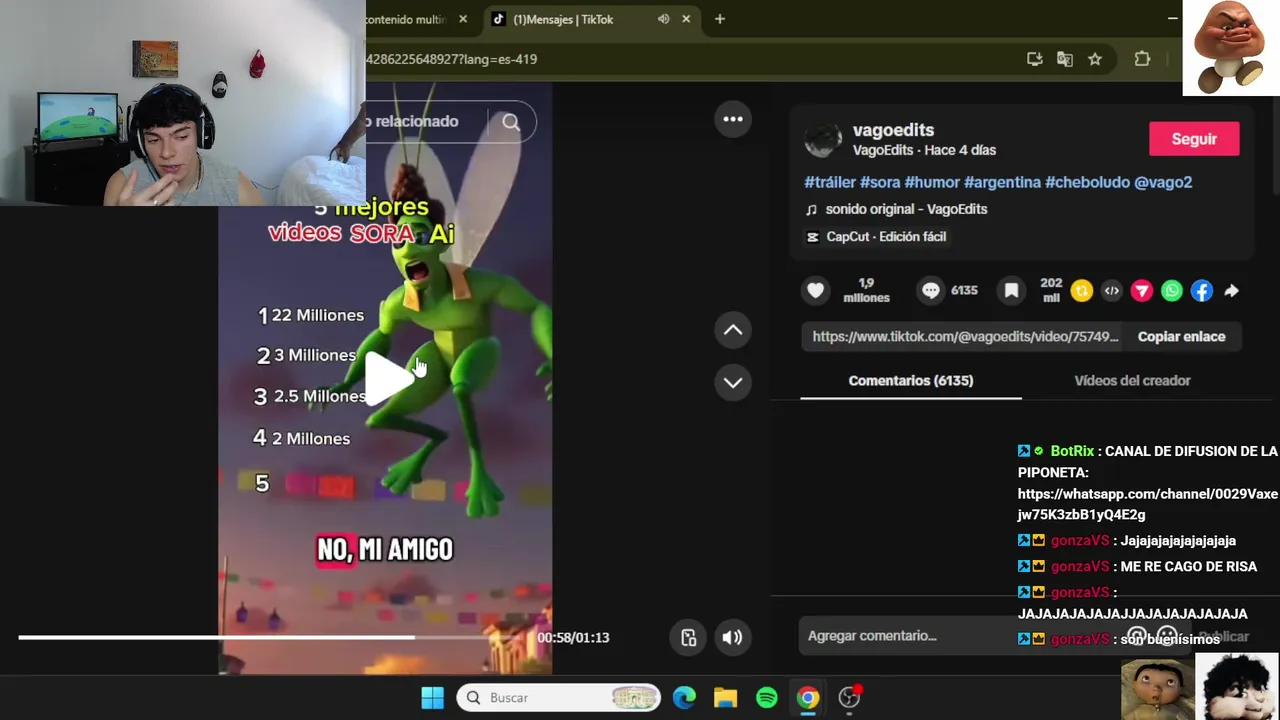The width and height of the screenshot is (1280, 720).
Task: Mute the tab via its speaker icon
Action: point(663,19)
